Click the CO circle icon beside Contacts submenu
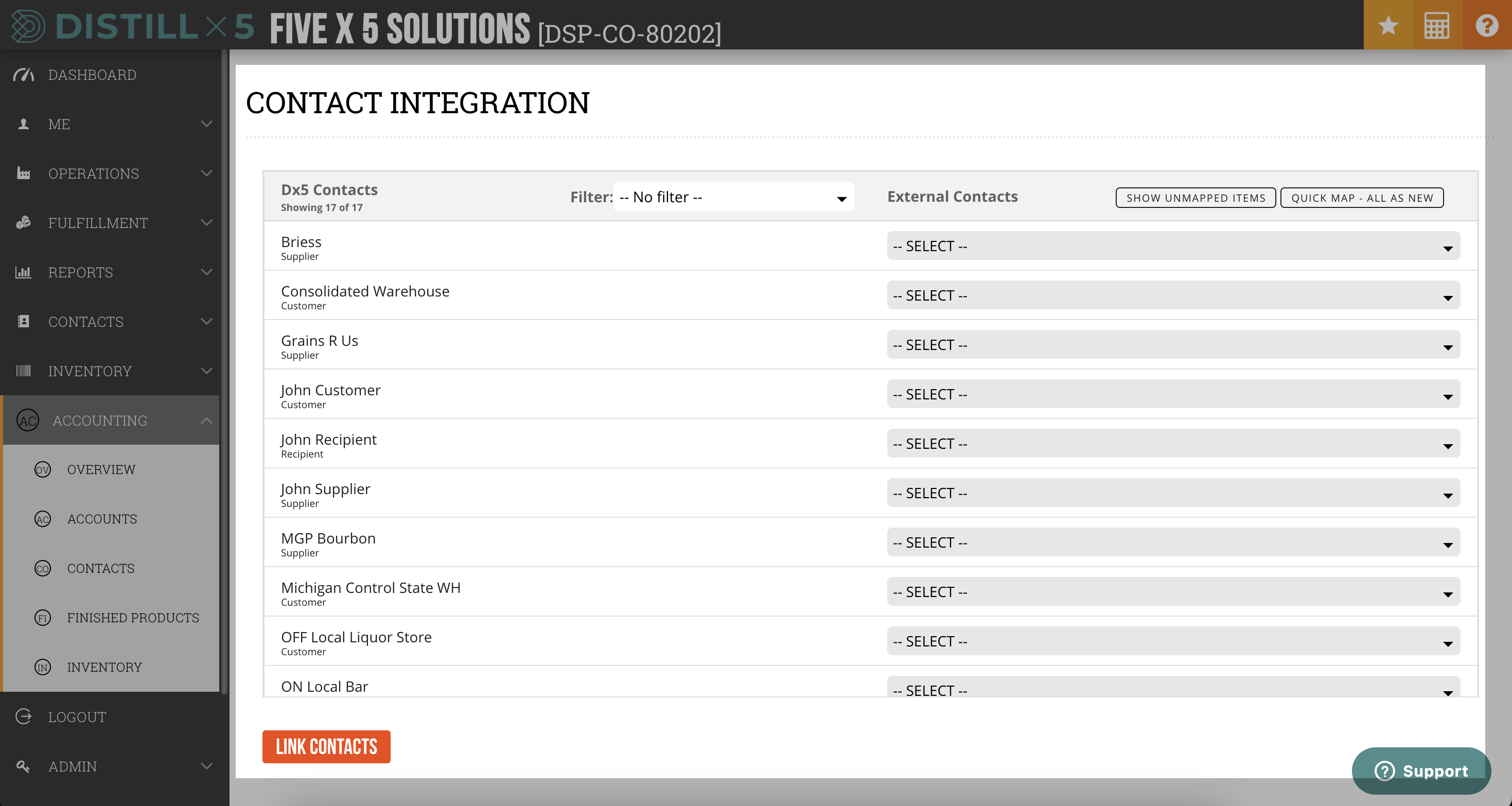This screenshot has width=1512, height=806. click(42, 568)
